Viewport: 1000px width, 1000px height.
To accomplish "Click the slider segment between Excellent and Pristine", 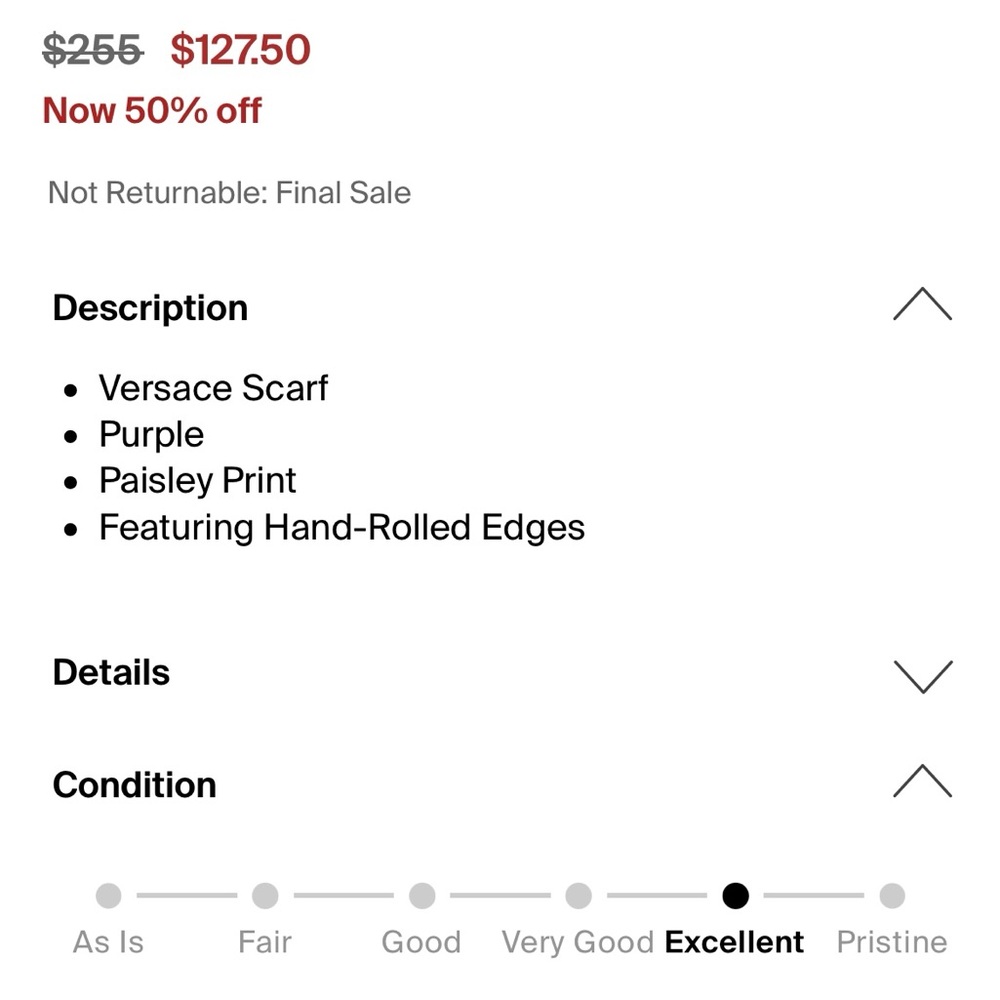I will [814, 895].
